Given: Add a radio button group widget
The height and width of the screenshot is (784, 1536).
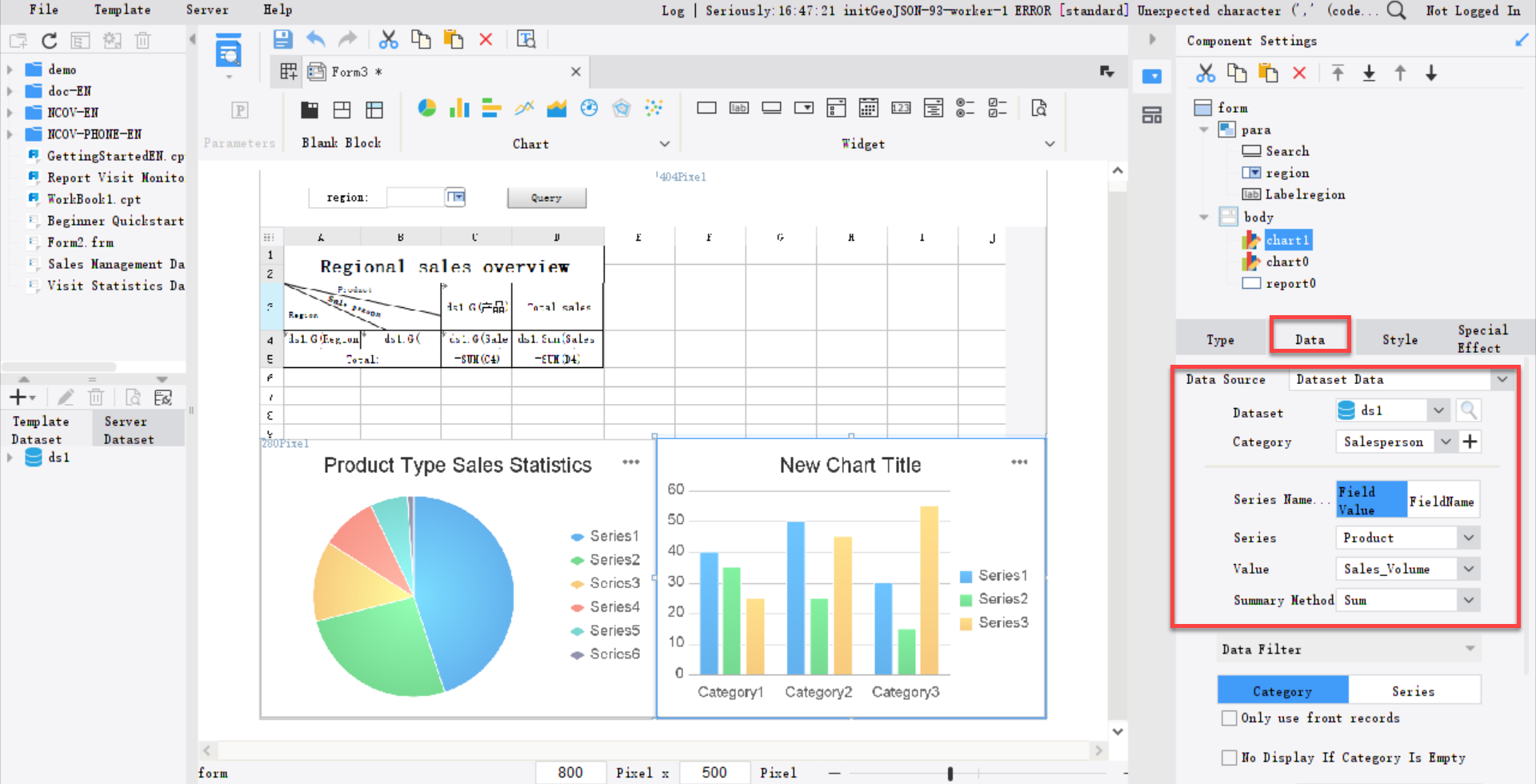Looking at the screenshot, I should [966, 108].
